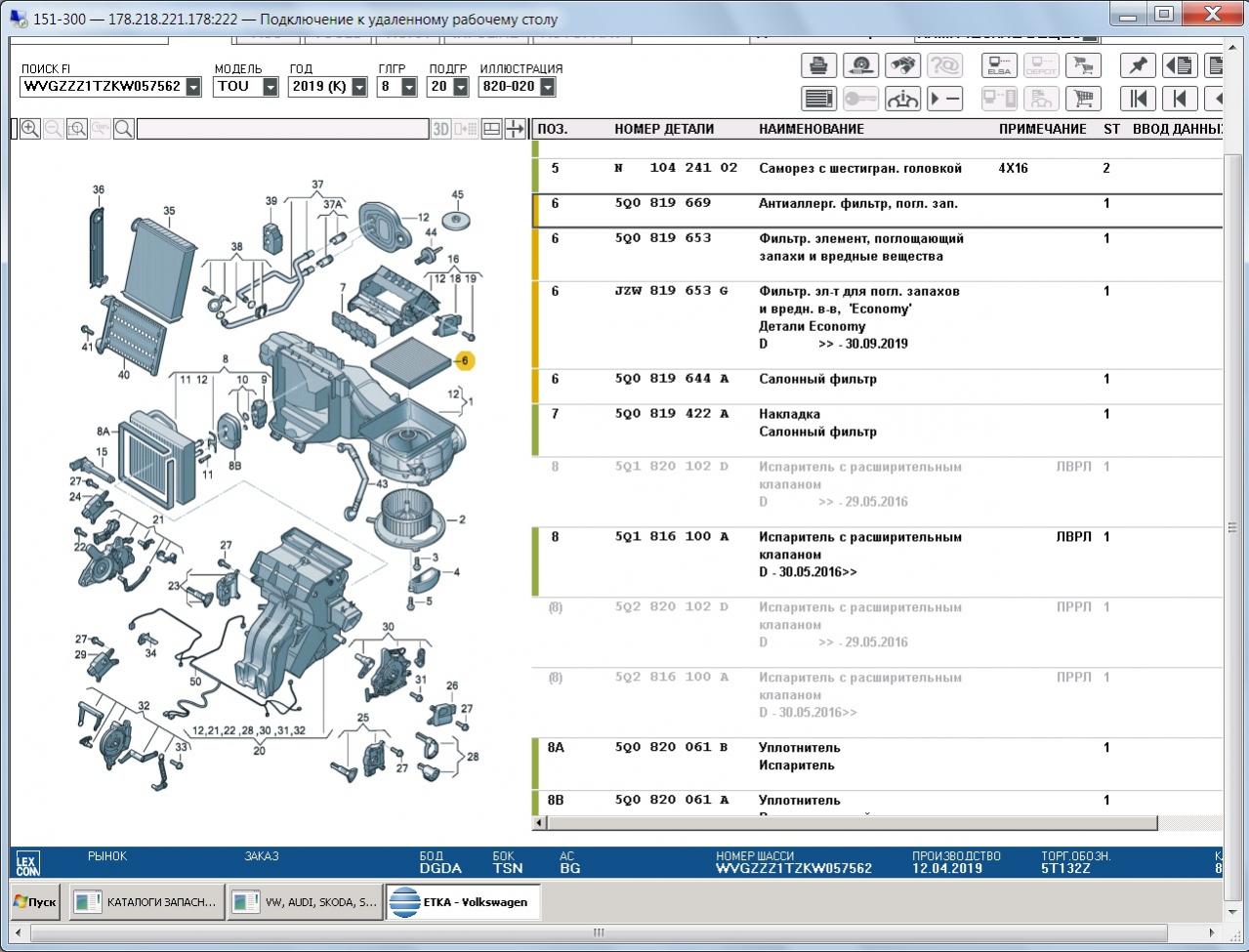Open the ПОИСК FI VIN dropdown
Viewport: 1249px width, 952px height.
pyautogui.click(x=193, y=87)
